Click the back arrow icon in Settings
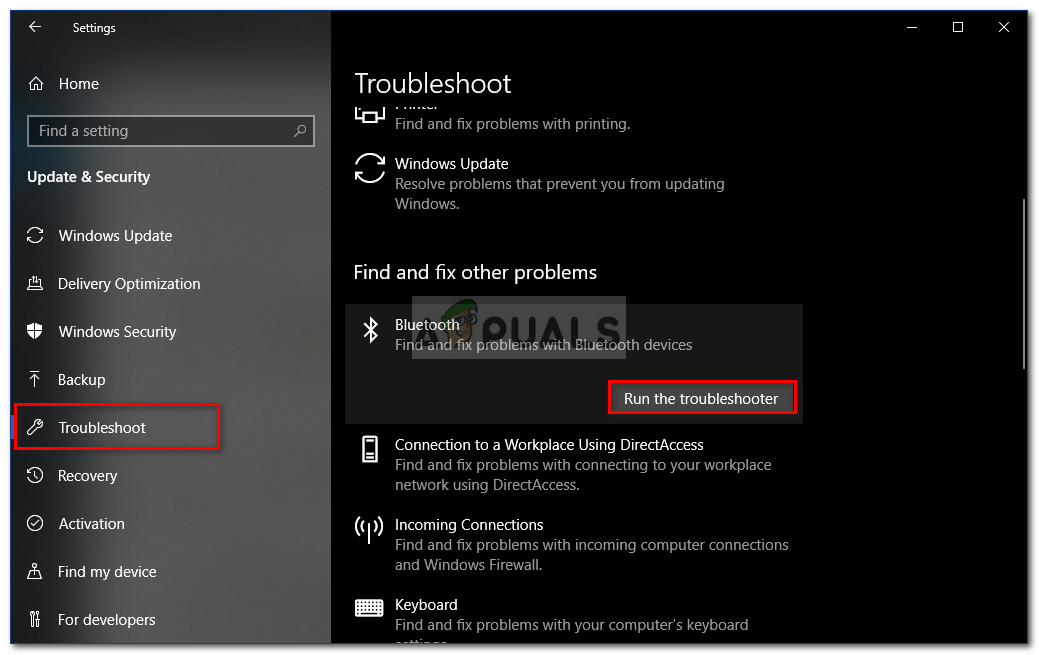This screenshot has height=655, width=1039. pyautogui.click(x=35, y=27)
